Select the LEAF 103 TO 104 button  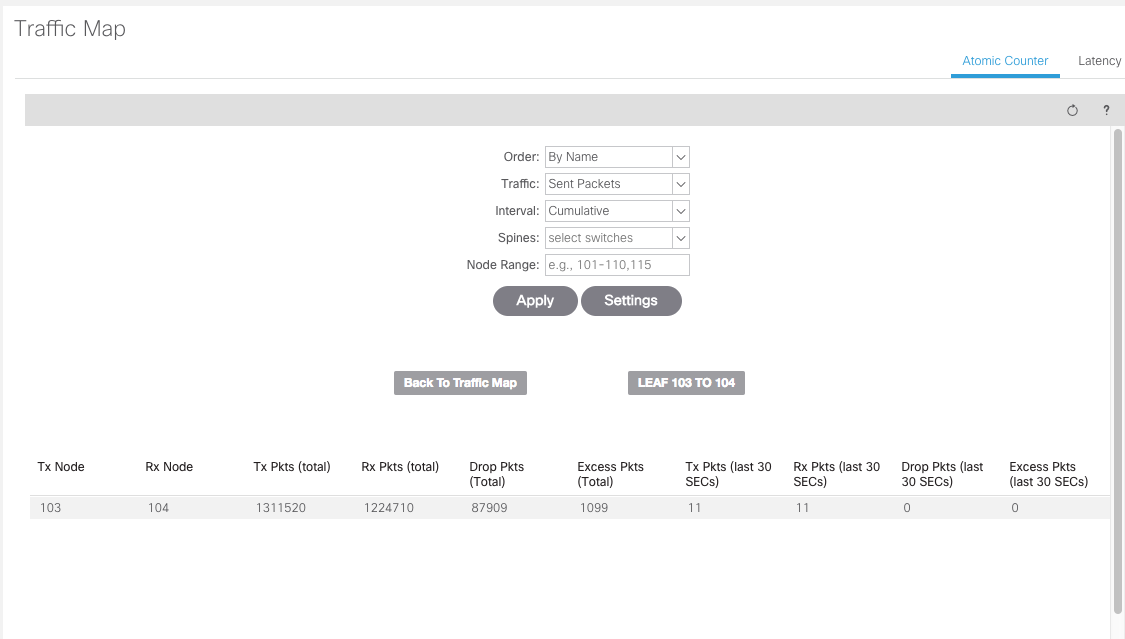tap(686, 383)
